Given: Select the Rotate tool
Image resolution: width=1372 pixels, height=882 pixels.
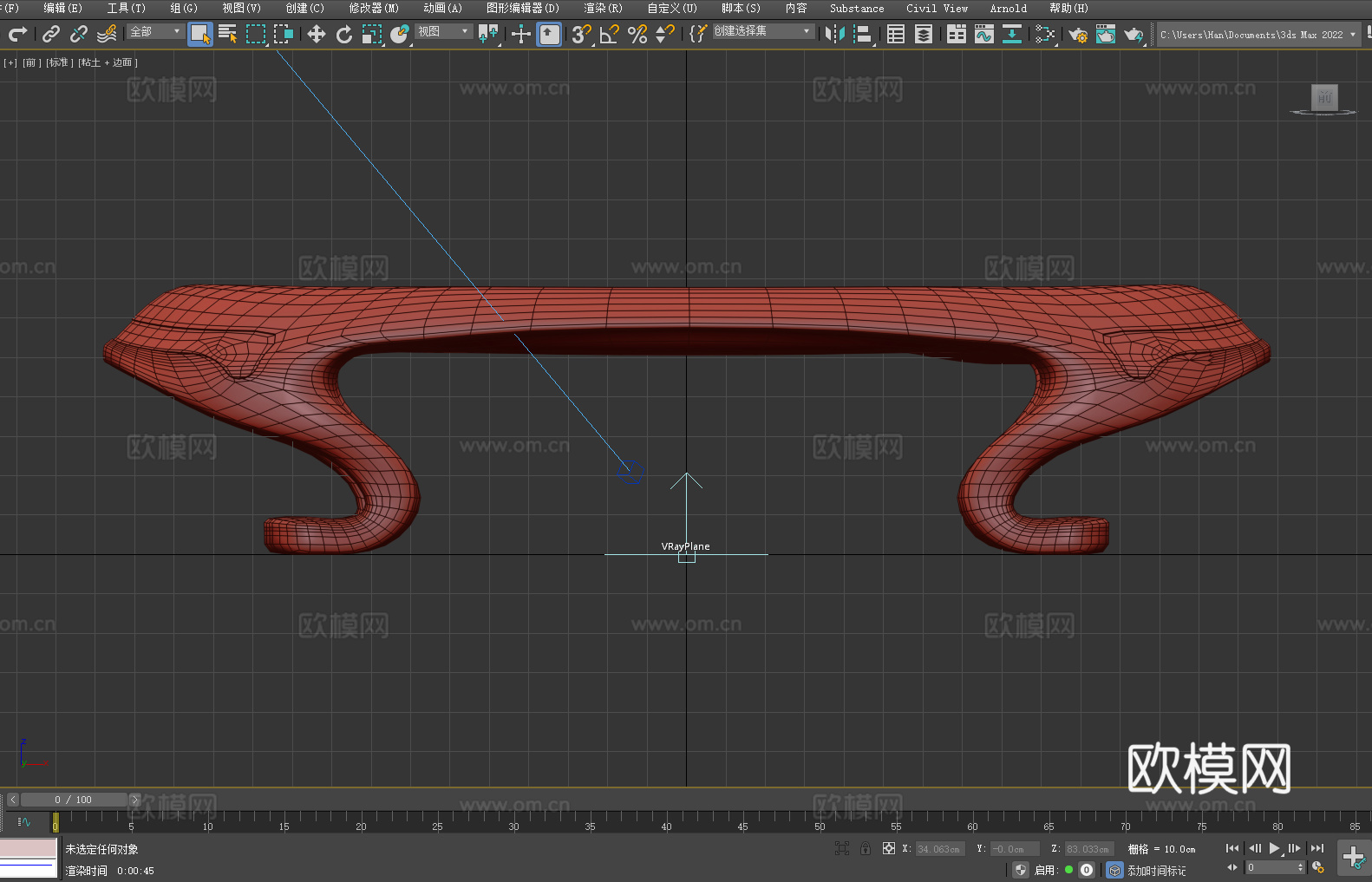Looking at the screenshot, I should coord(344,34).
